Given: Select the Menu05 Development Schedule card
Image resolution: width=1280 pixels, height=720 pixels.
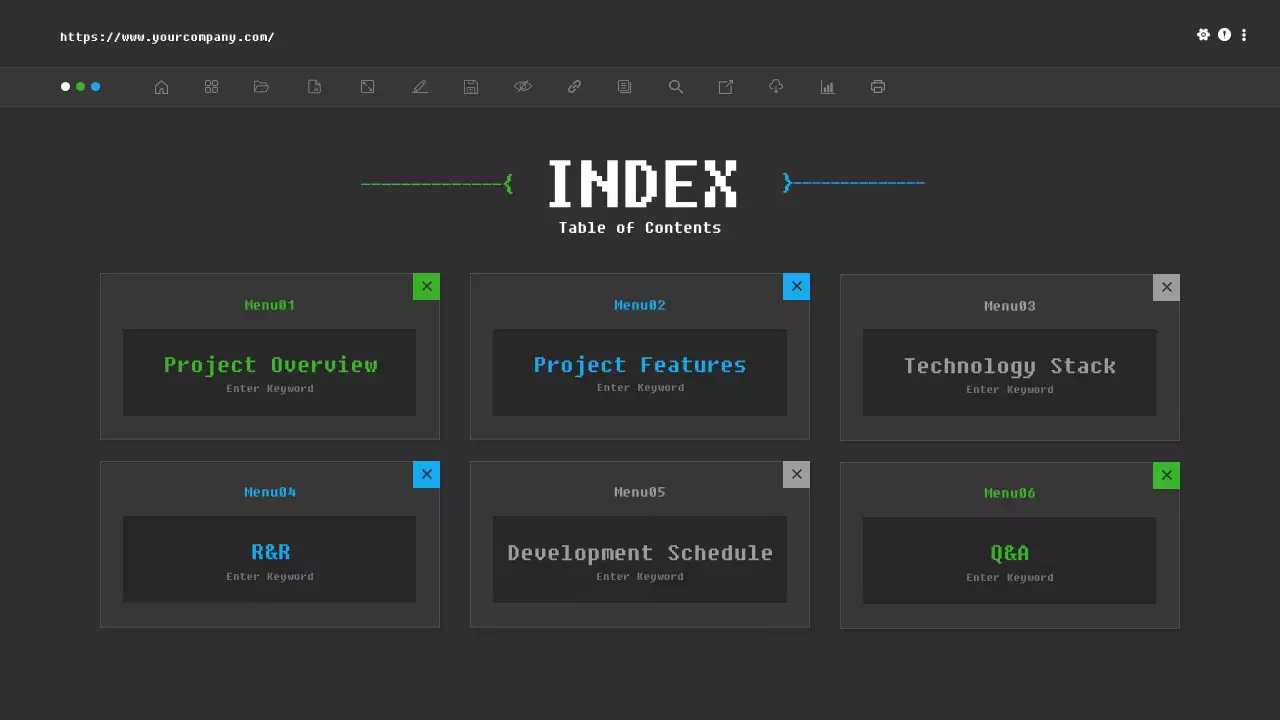Looking at the screenshot, I should 640,552.
